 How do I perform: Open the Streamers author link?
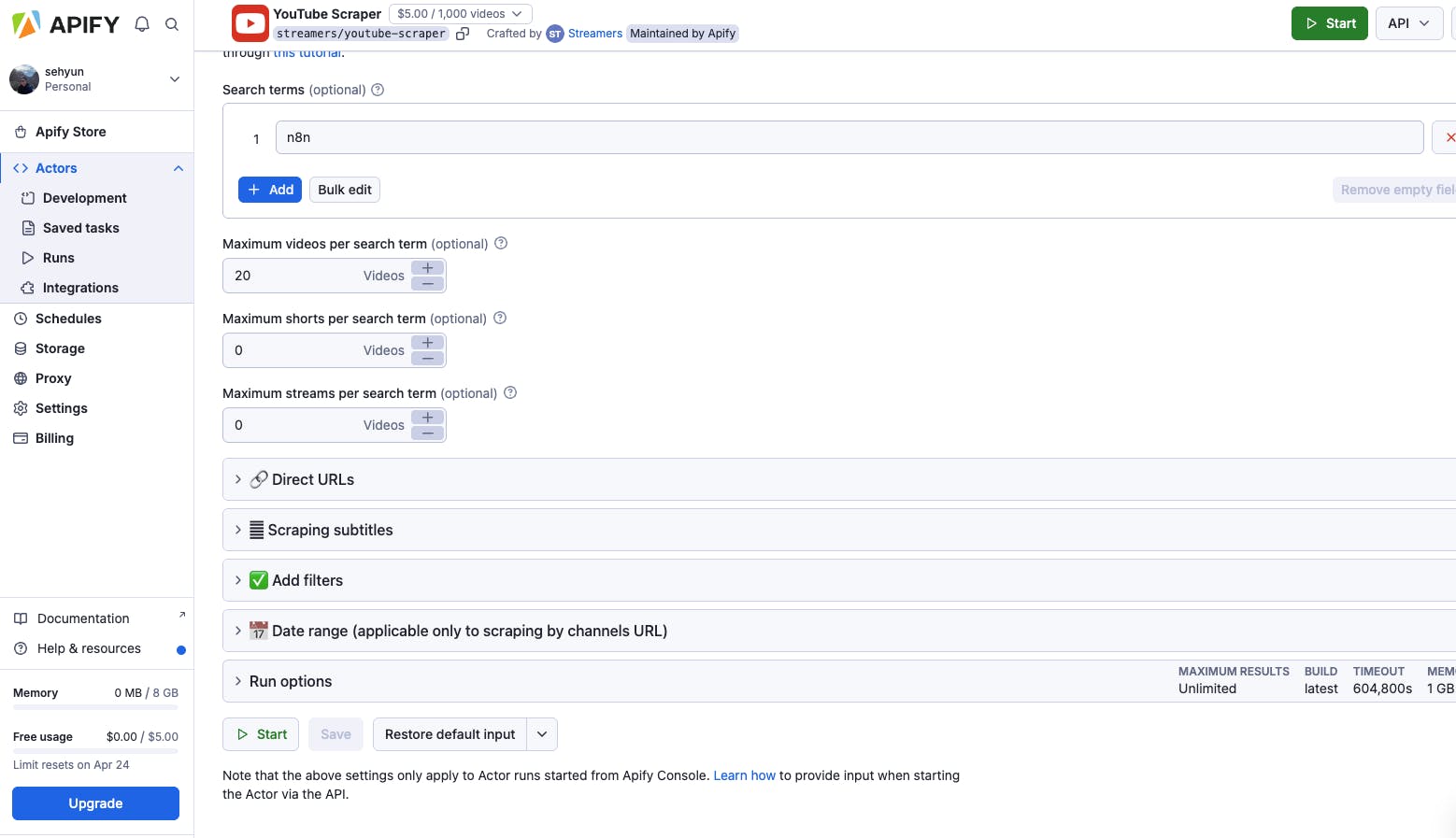click(x=595, y=34)
